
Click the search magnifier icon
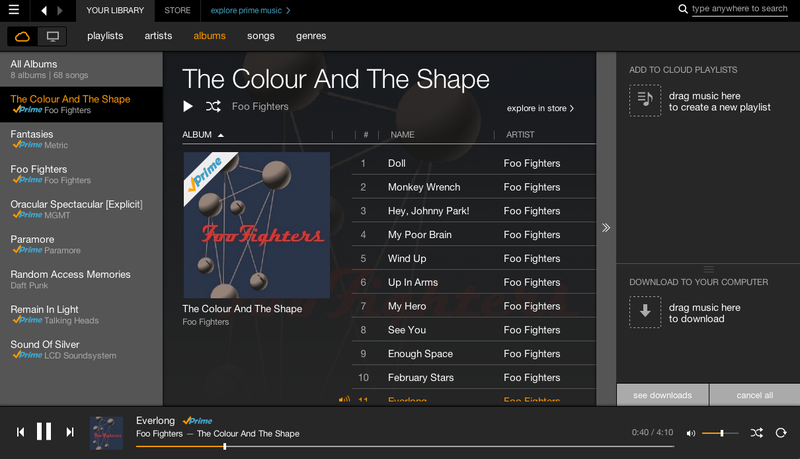point(683,9)
